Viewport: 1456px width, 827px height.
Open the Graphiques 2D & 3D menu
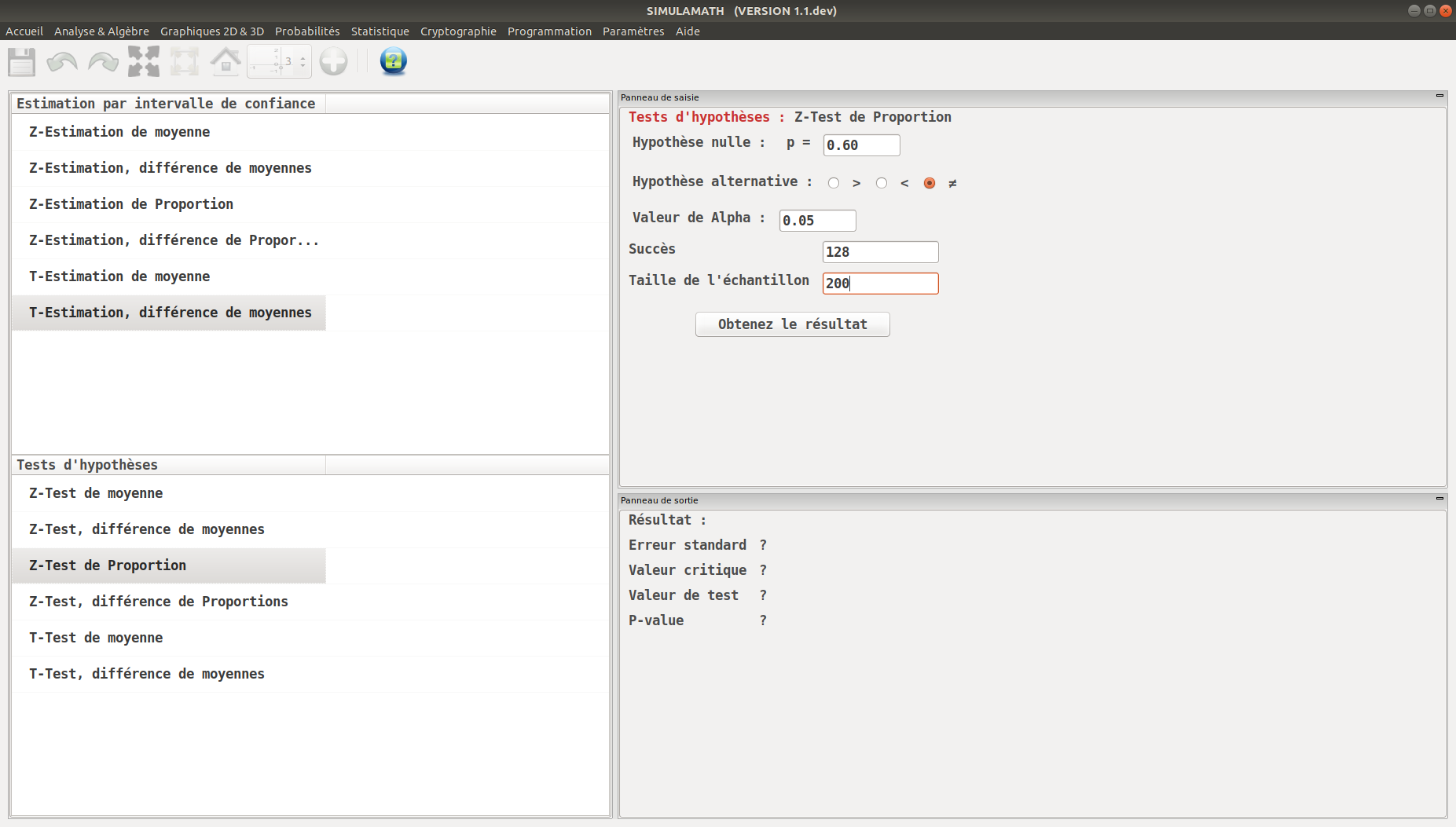[x=212, y=31]
